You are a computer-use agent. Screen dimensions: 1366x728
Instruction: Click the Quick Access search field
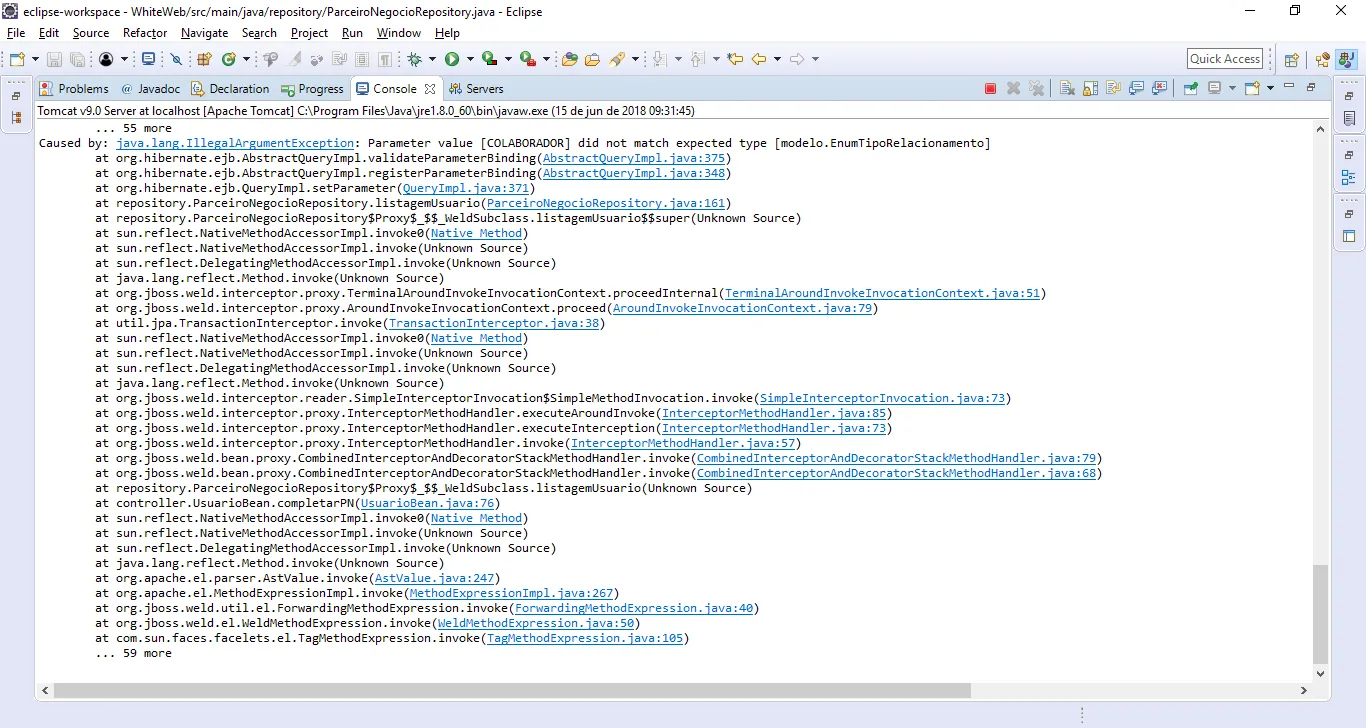(x=1225, y=59)
